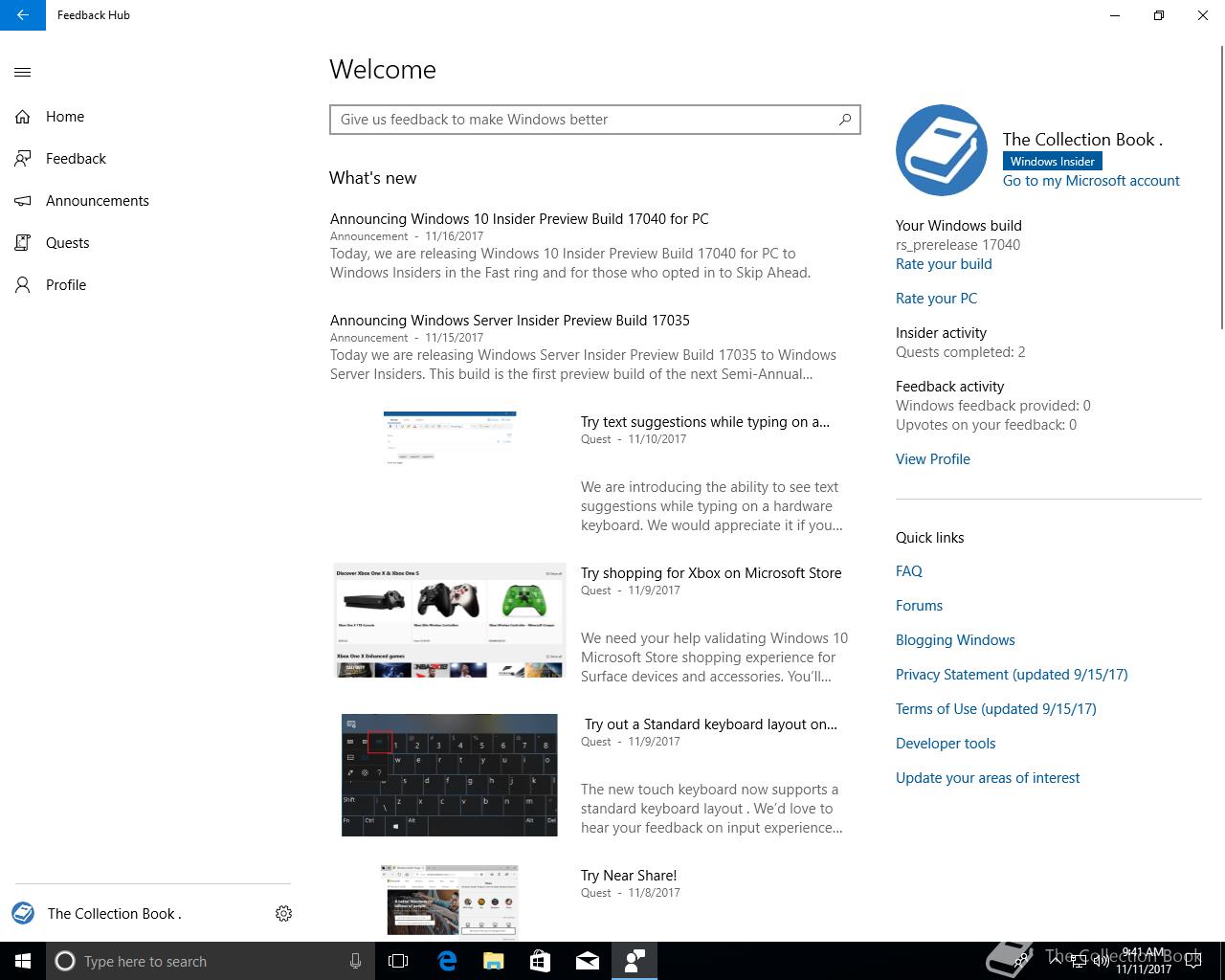Click Type here to search box

(209, 961)
